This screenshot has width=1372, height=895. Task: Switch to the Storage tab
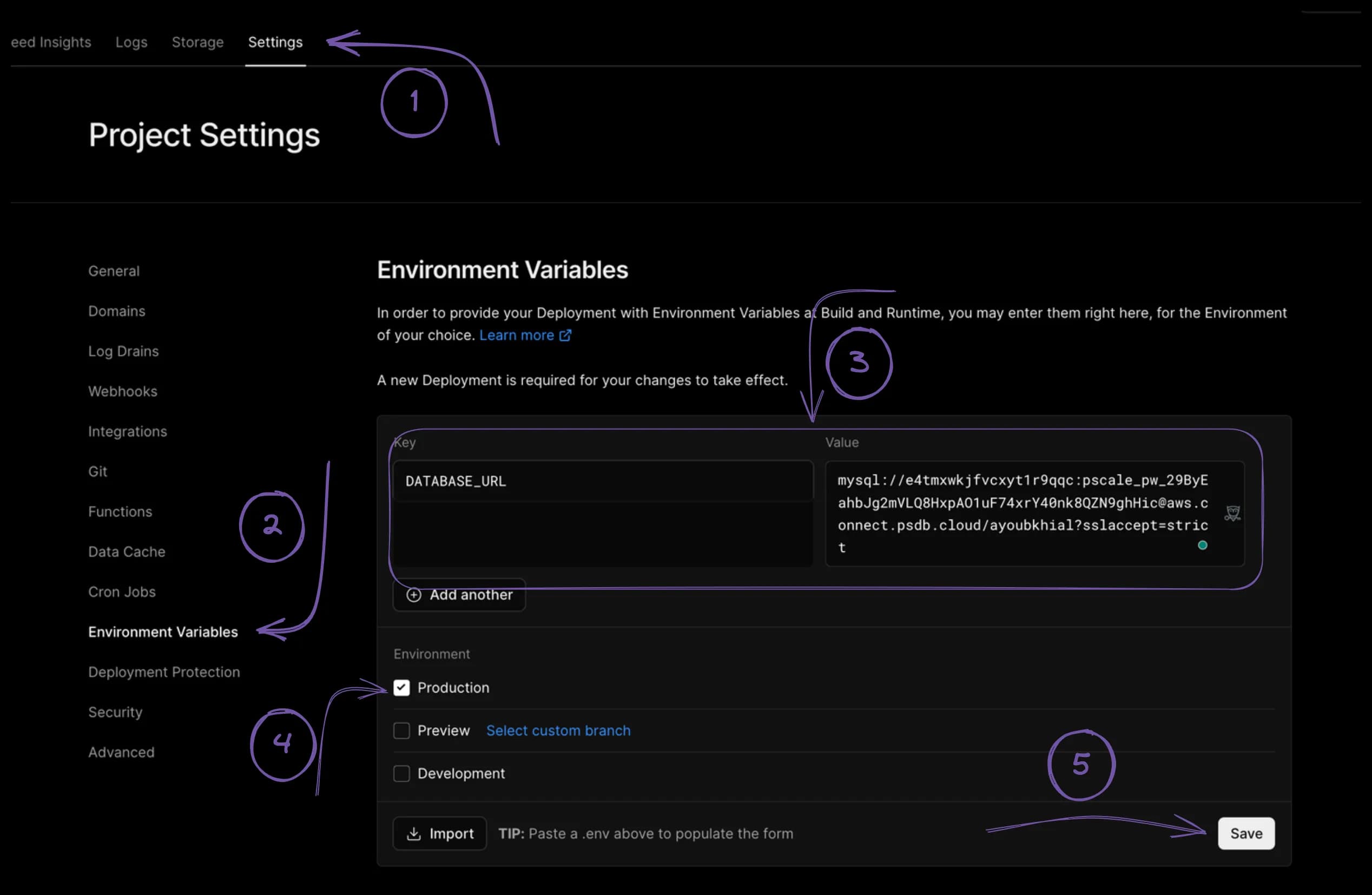[197, 42]
